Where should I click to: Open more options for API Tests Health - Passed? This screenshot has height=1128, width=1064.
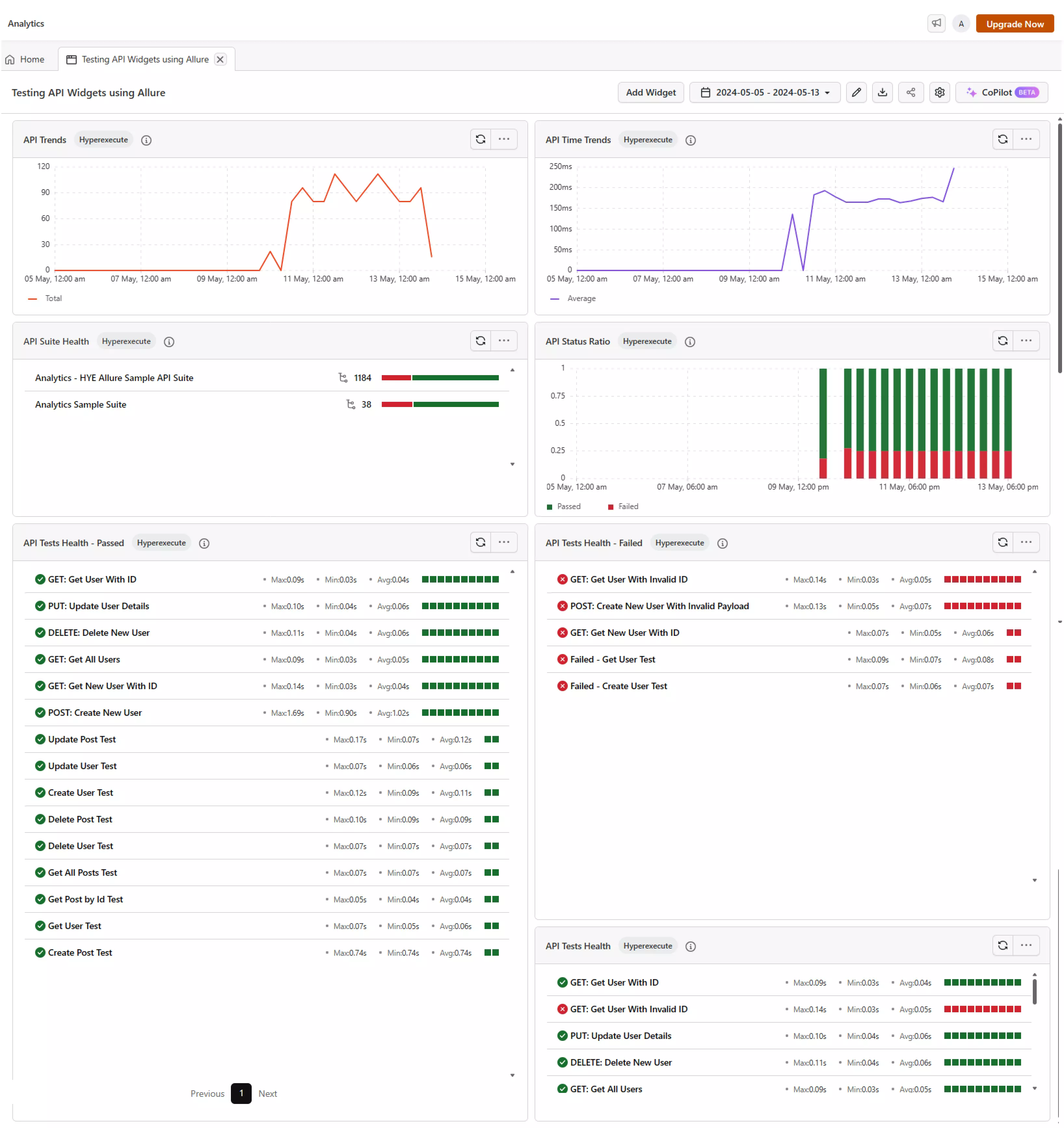point(503,542)
